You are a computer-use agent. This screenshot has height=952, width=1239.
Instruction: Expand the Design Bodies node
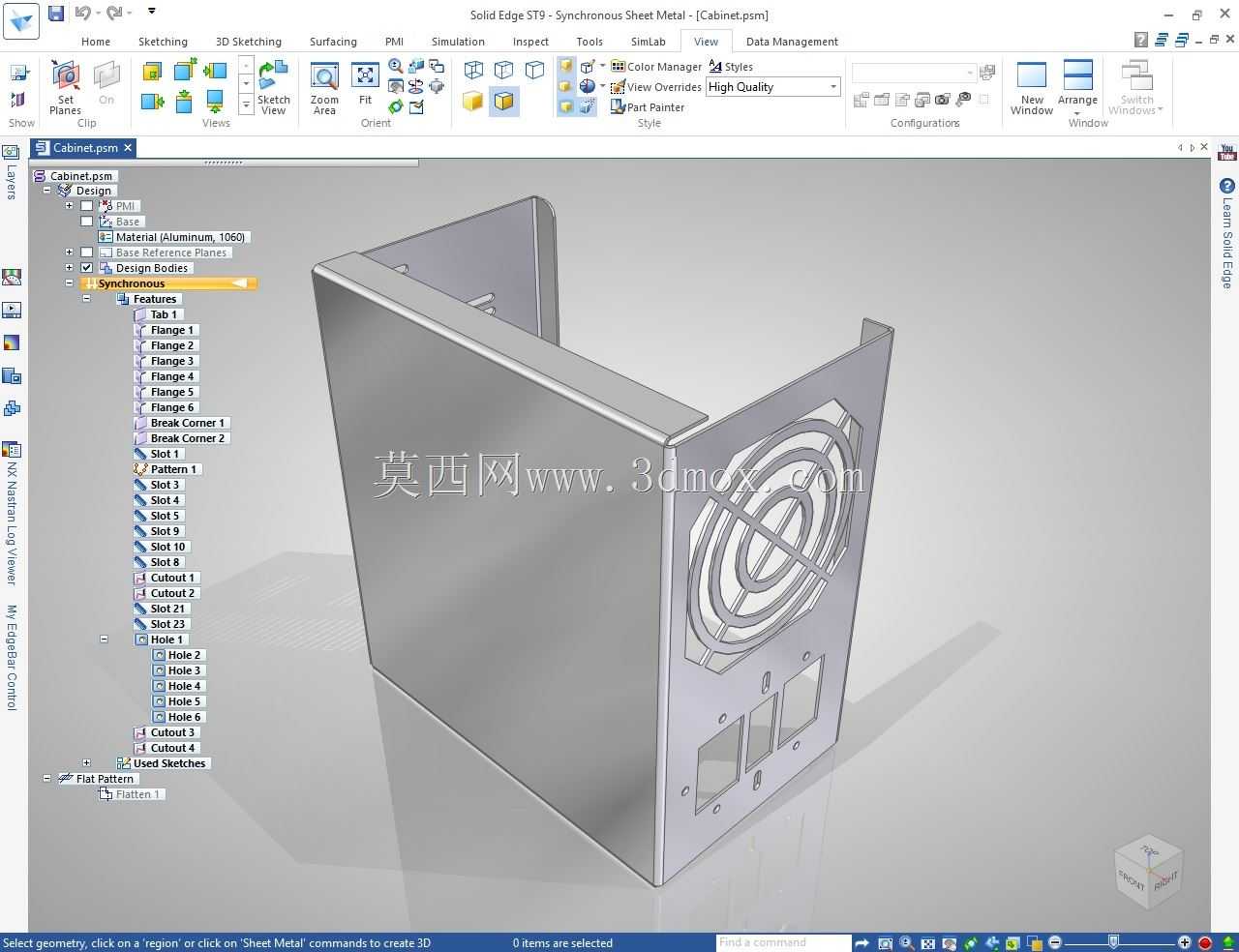tap(70, 268)
